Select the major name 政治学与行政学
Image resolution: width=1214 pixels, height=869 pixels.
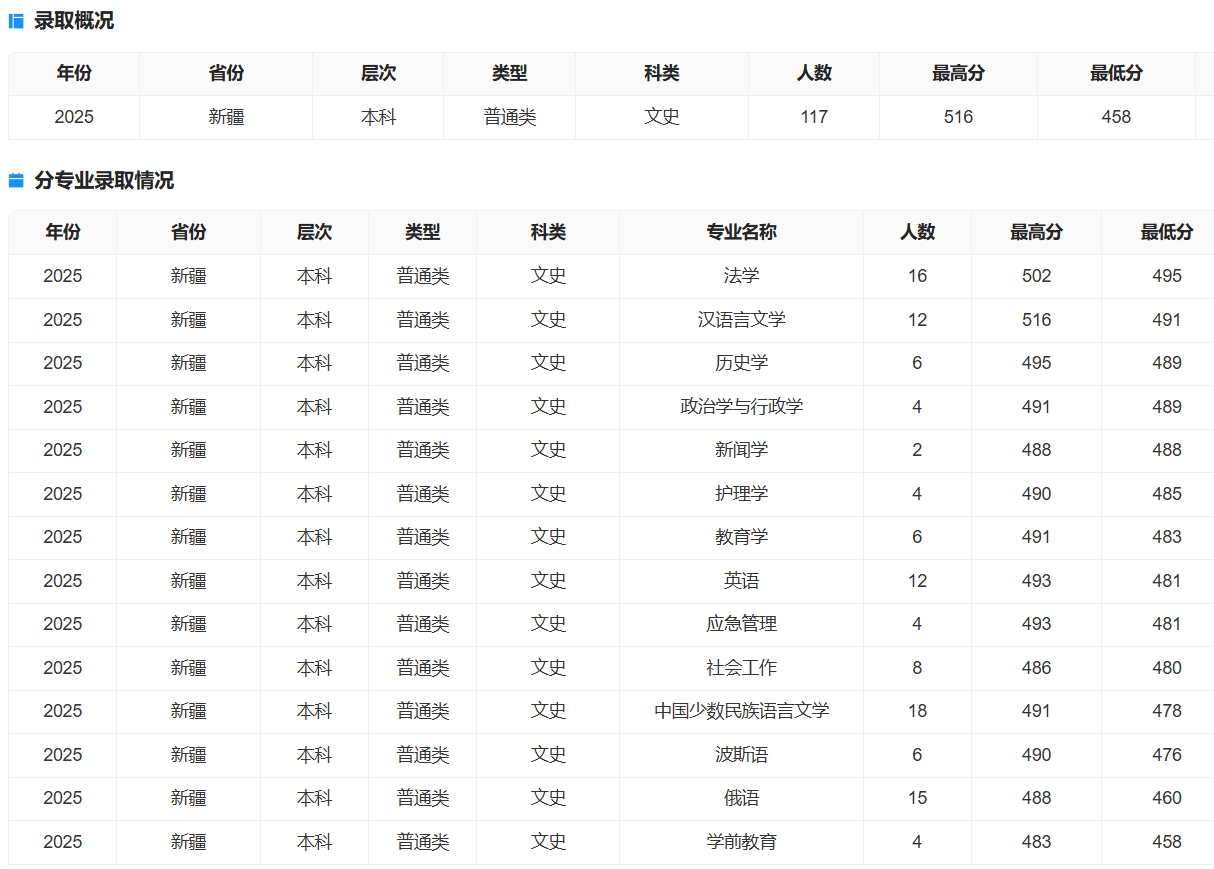tap(741, 407)
